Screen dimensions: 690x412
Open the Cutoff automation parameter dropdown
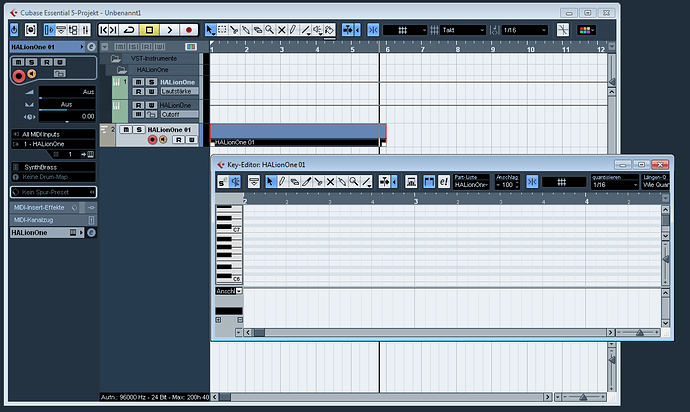pos(179,114)
